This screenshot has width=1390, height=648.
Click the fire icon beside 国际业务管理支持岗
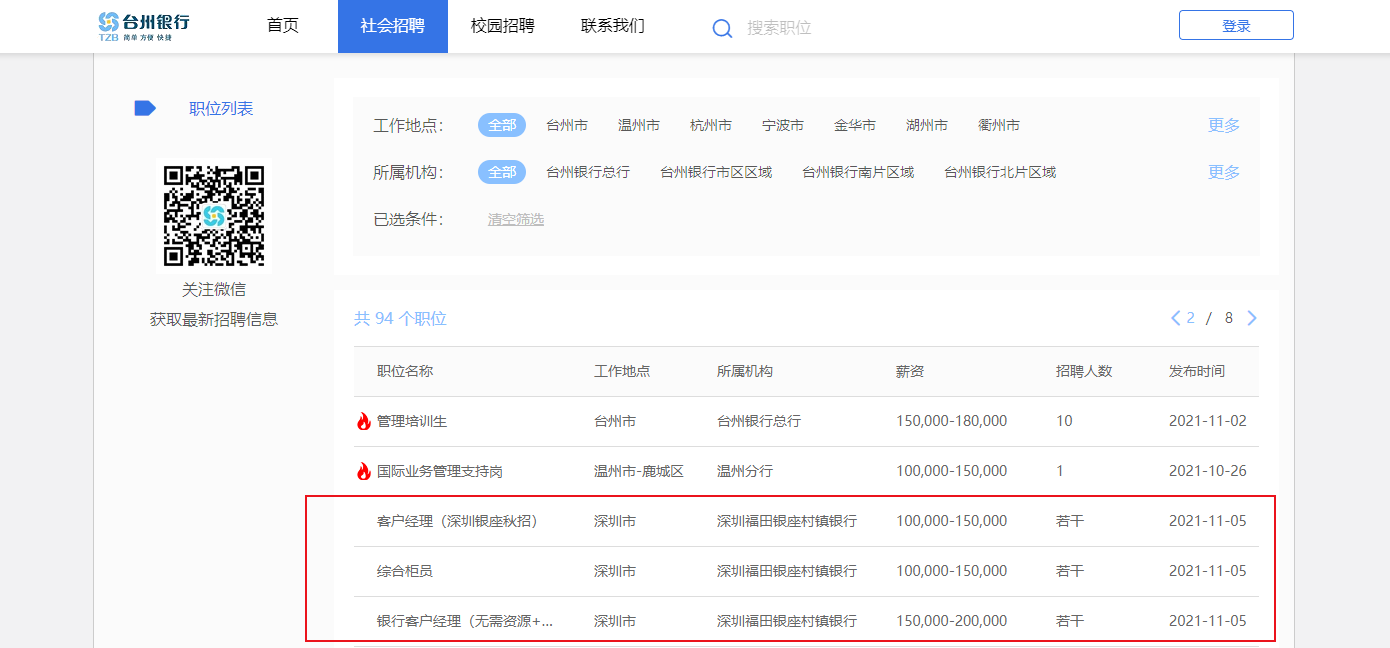pos(364,471)
